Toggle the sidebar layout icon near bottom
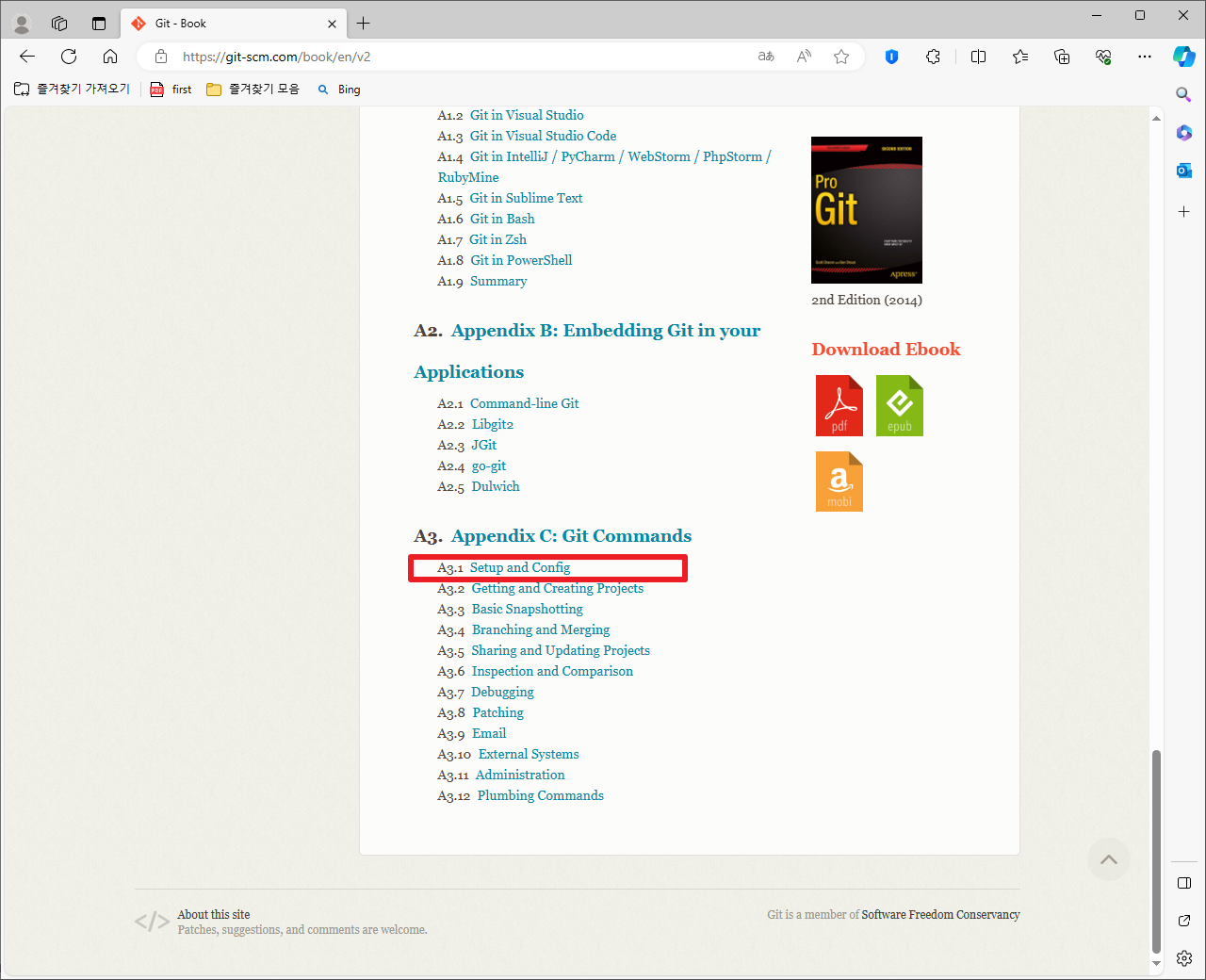Viewport: 1206px width, 980px height. 1184,883
